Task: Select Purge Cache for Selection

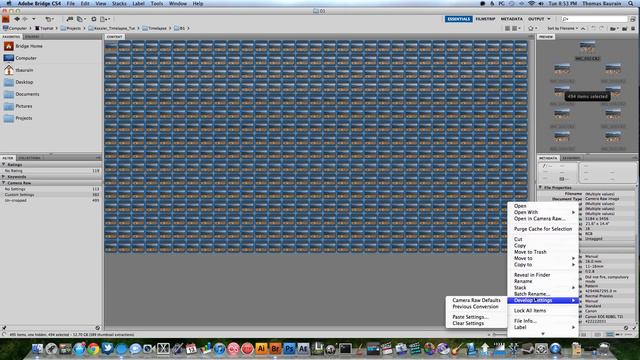Action: point(542,229)
